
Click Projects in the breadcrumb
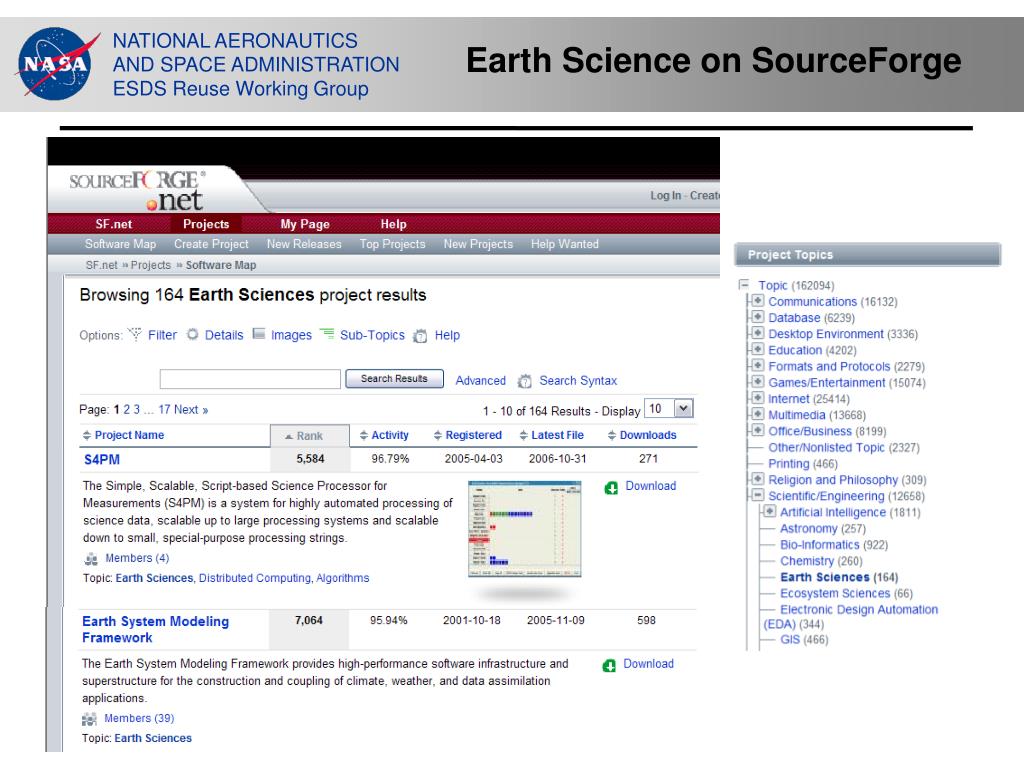150,265
